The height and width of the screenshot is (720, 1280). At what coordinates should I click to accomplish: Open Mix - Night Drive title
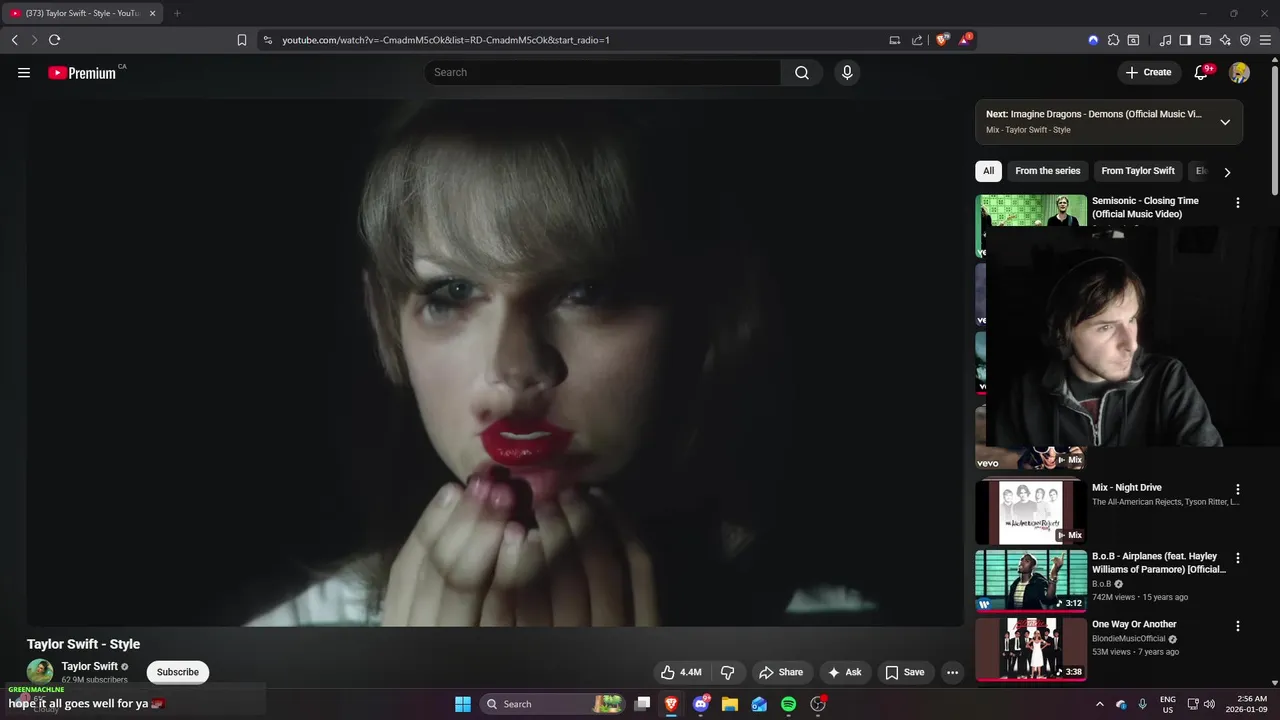tap(1126, 488)
